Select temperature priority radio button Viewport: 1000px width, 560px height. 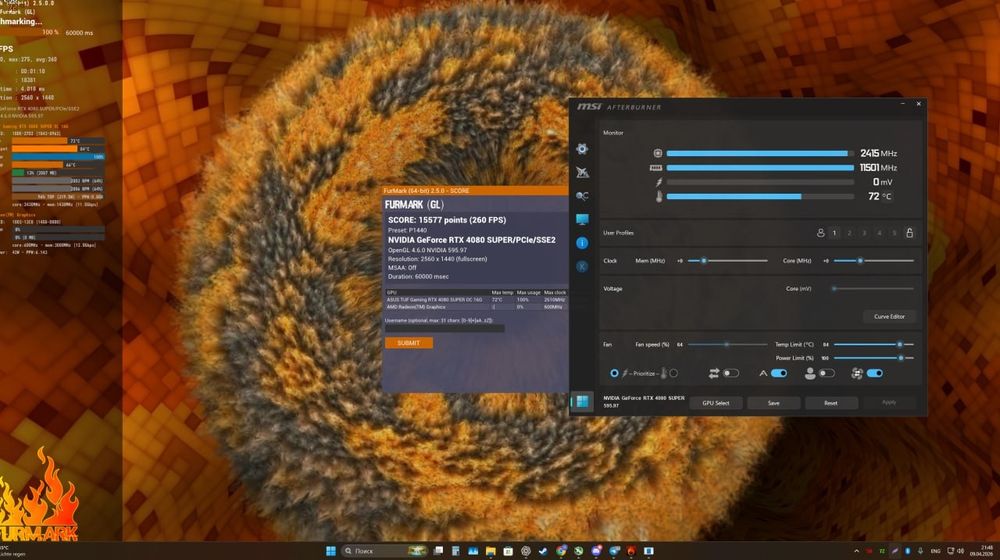[673, 373]
